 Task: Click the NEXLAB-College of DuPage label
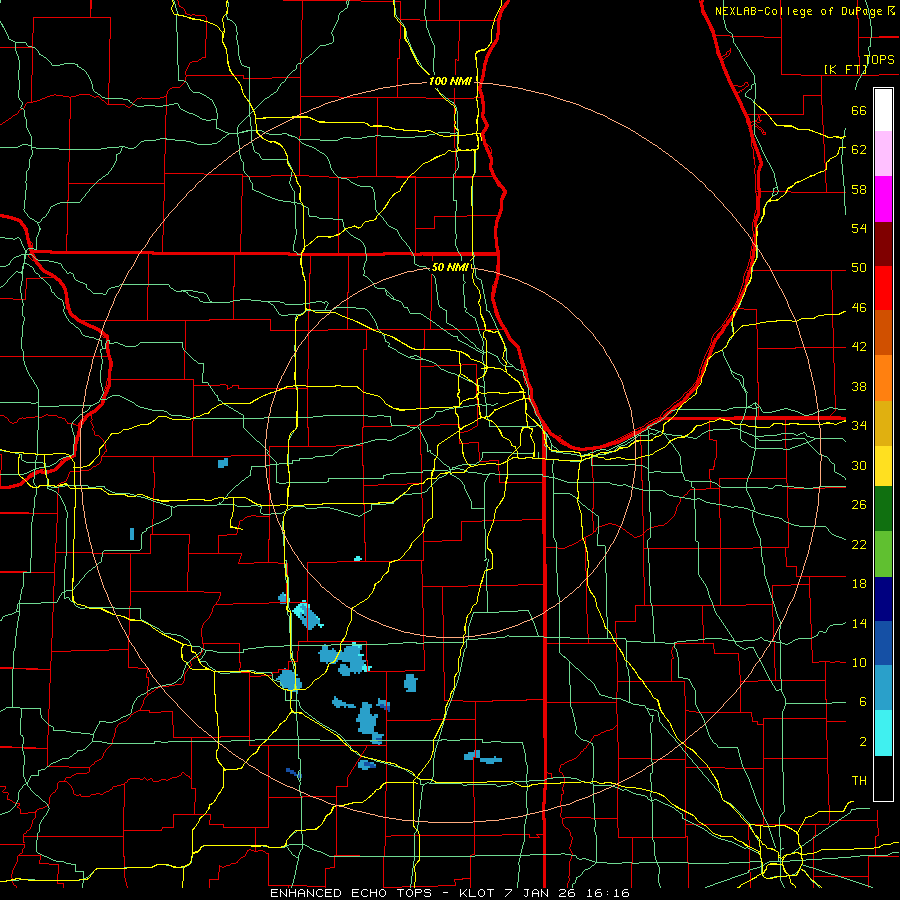(797, 11)
